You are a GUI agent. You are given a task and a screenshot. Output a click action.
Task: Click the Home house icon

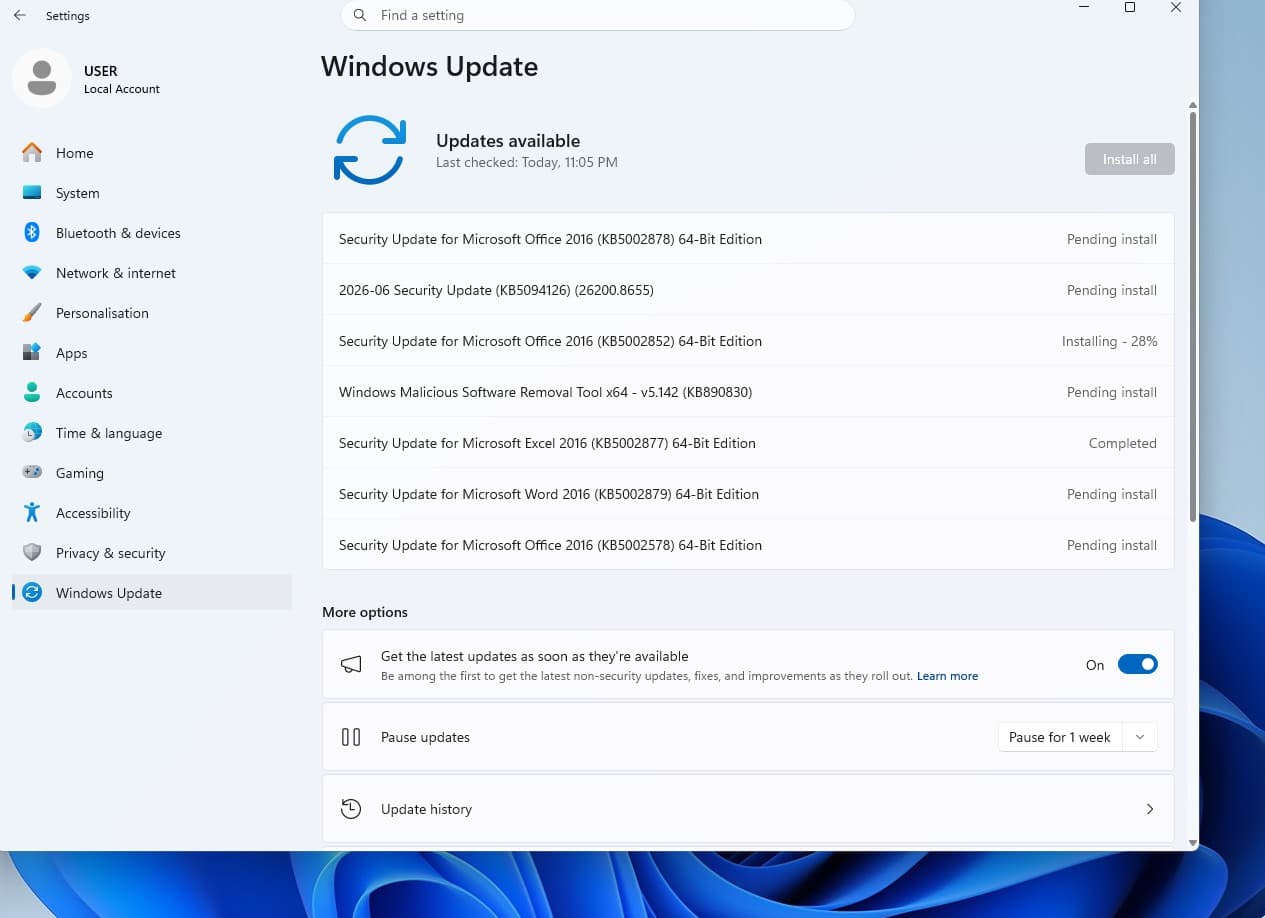[32, 153]
